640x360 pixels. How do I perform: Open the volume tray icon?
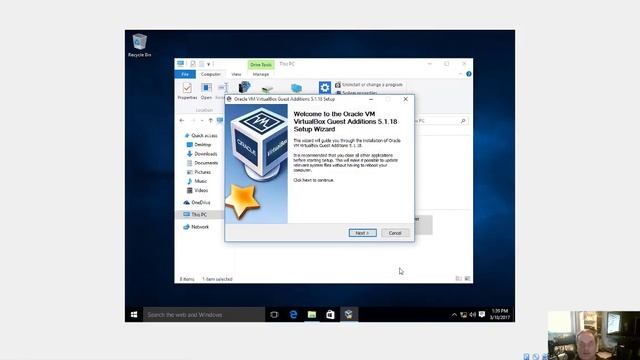[473, 315]
